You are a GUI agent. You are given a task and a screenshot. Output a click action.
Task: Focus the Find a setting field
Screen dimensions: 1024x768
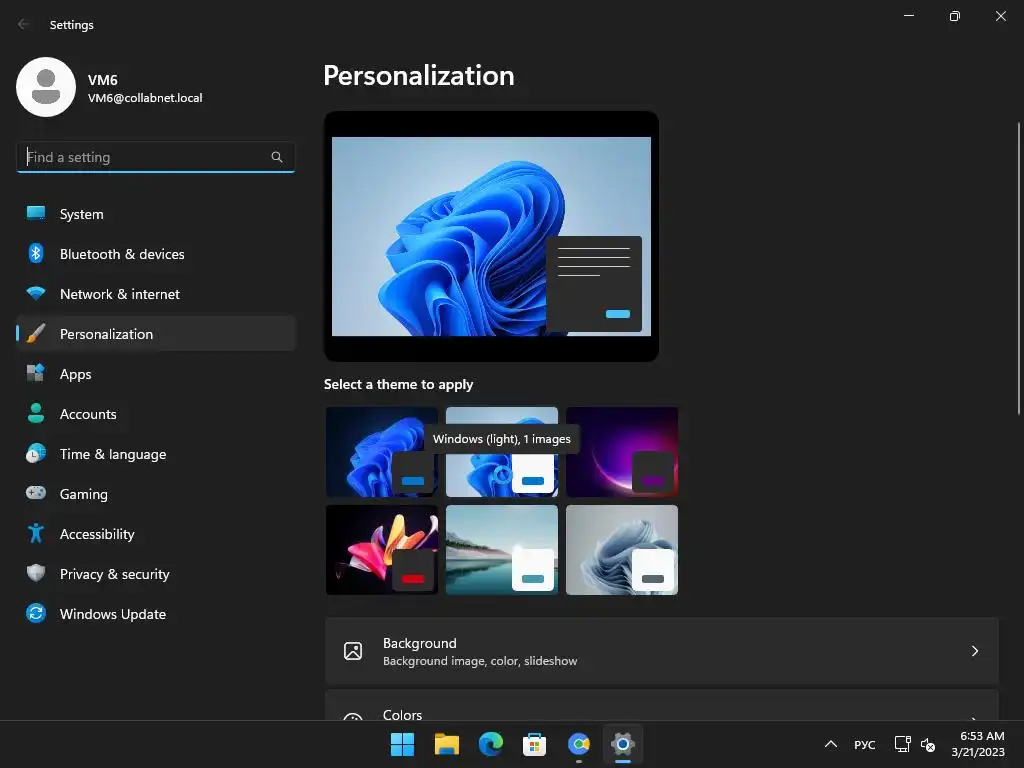[155, 157]
